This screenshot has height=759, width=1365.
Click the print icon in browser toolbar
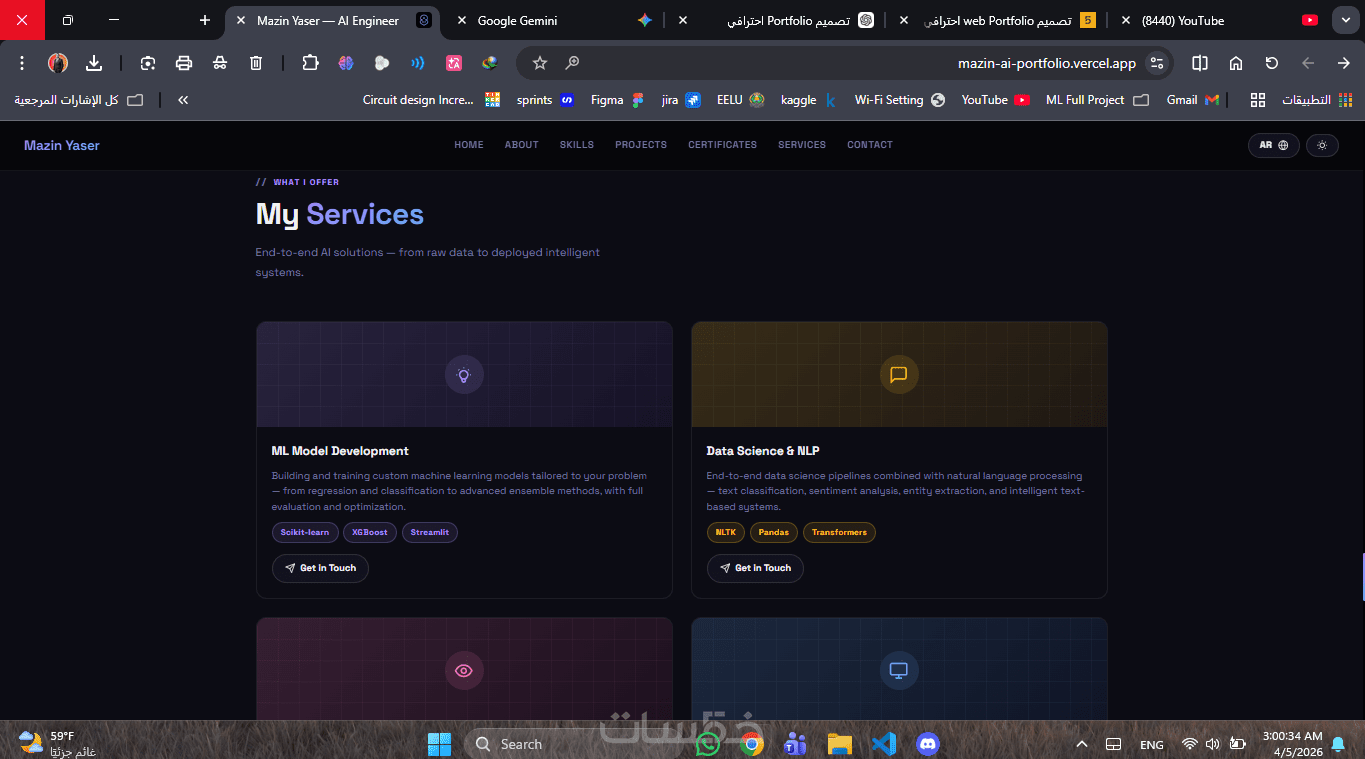(x=184, y=63)
